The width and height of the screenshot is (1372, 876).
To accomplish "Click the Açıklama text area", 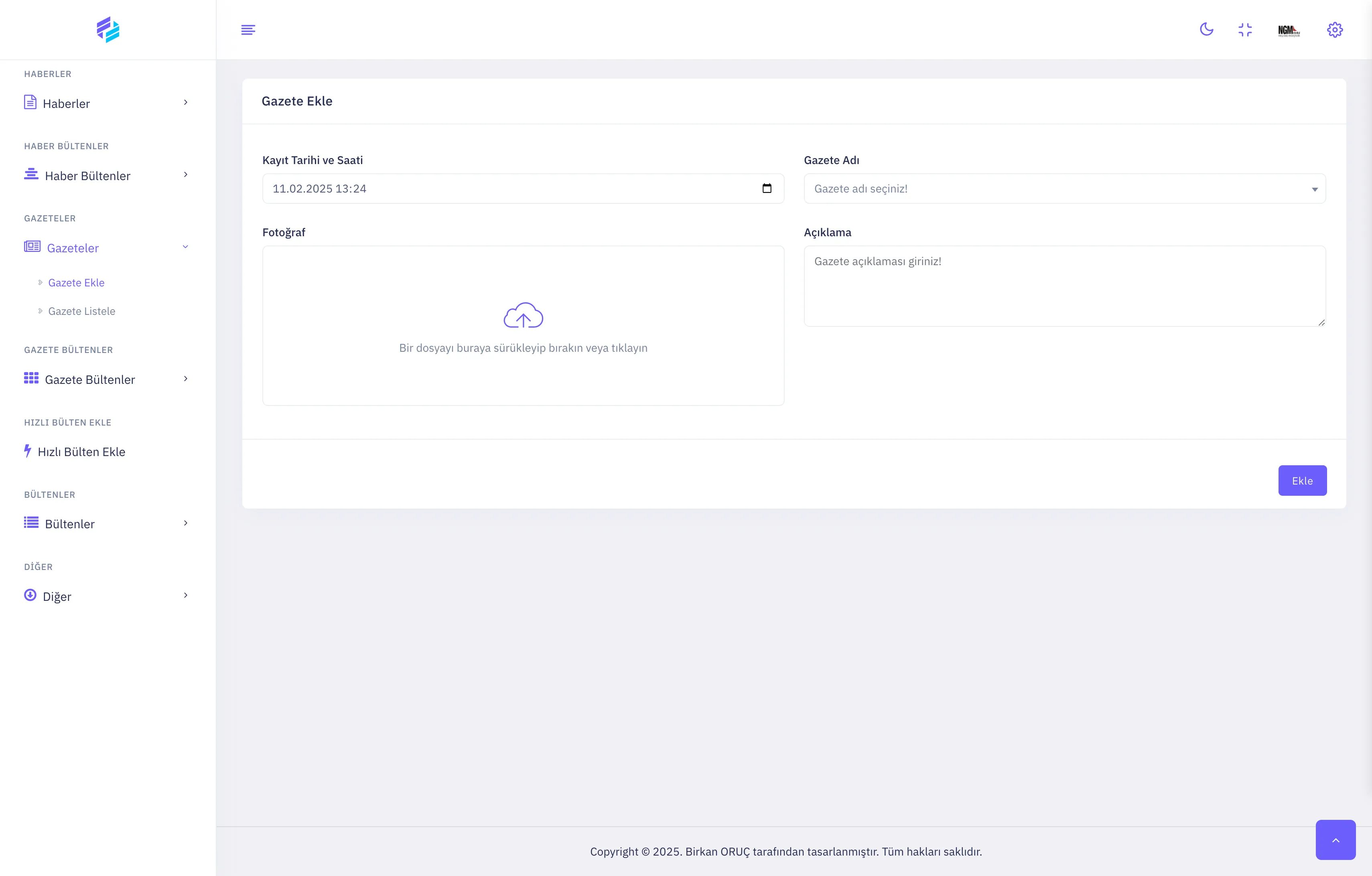I will pyautogui.click(x=1064, y=286).
